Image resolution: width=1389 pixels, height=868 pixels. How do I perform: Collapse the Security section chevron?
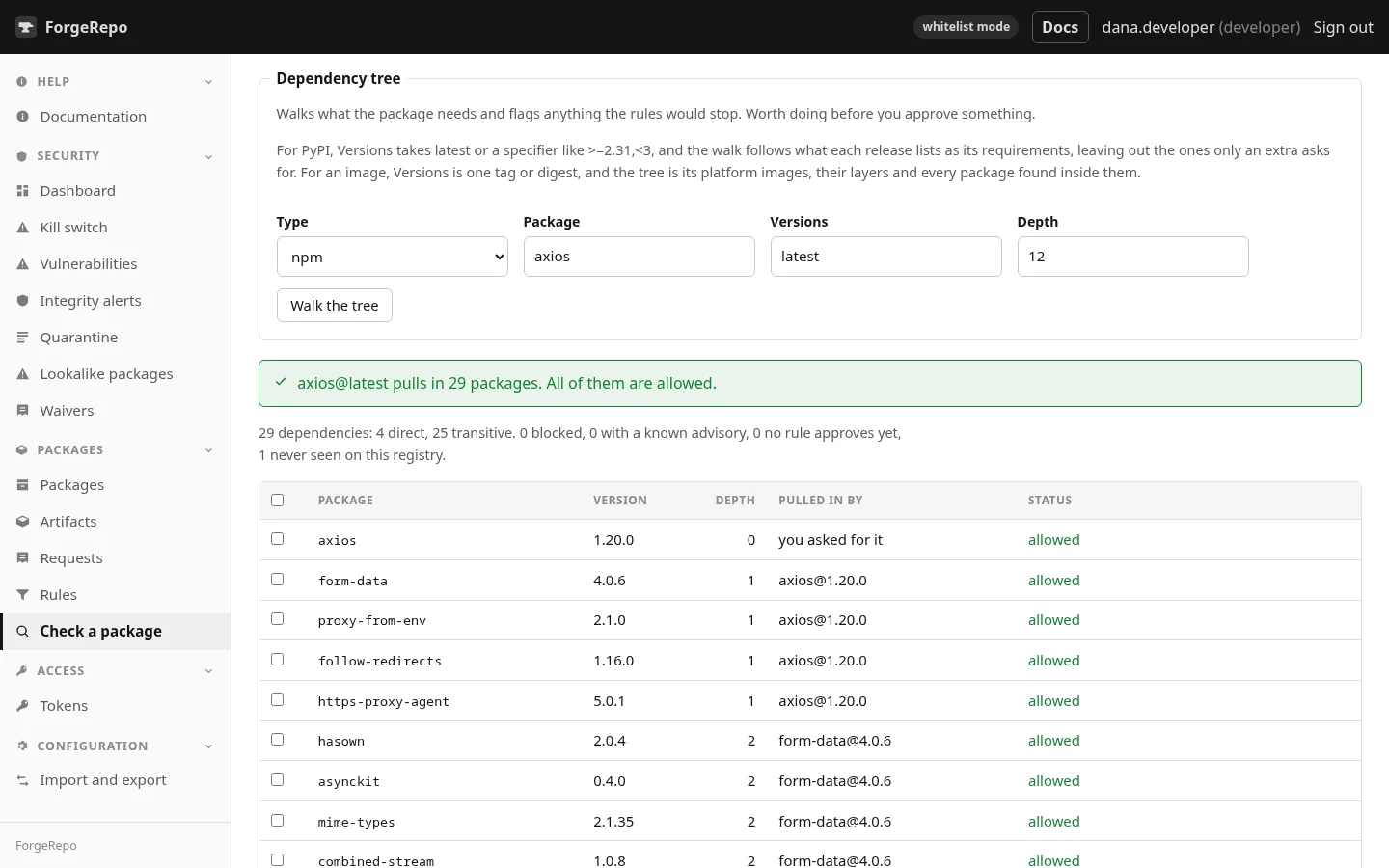pyautogui.click(x=209, y=156)
